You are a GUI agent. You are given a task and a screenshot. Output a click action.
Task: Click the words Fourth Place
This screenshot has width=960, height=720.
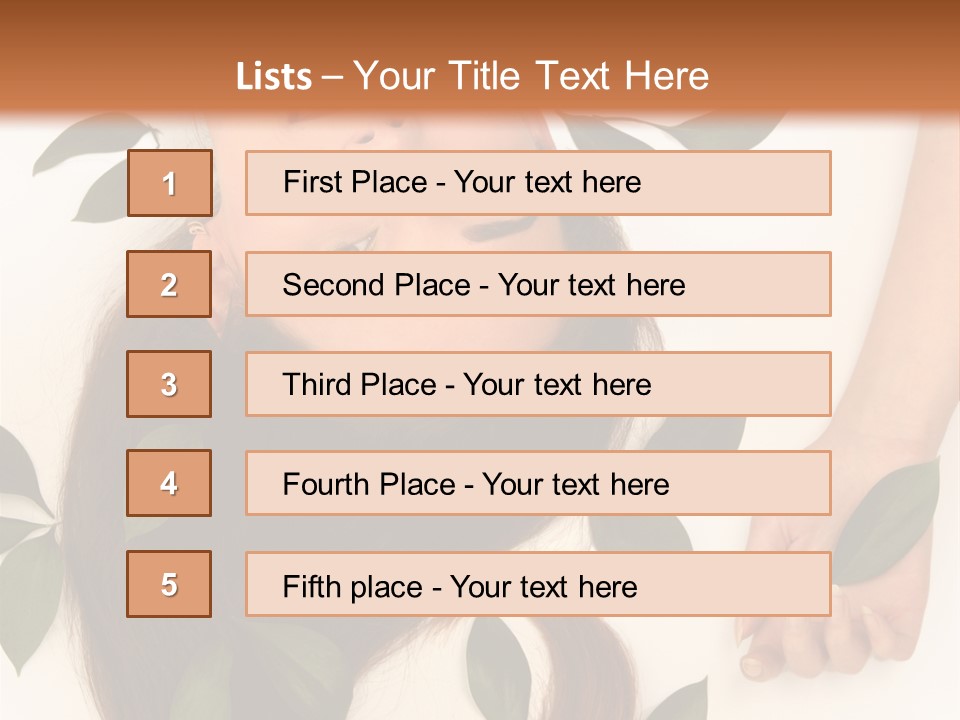(369, 484)
